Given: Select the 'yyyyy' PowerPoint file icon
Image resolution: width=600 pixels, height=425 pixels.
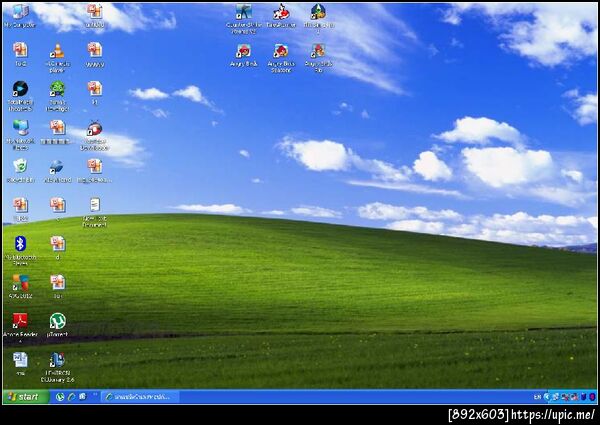Looking at the screenshot, I should (95, 55).
